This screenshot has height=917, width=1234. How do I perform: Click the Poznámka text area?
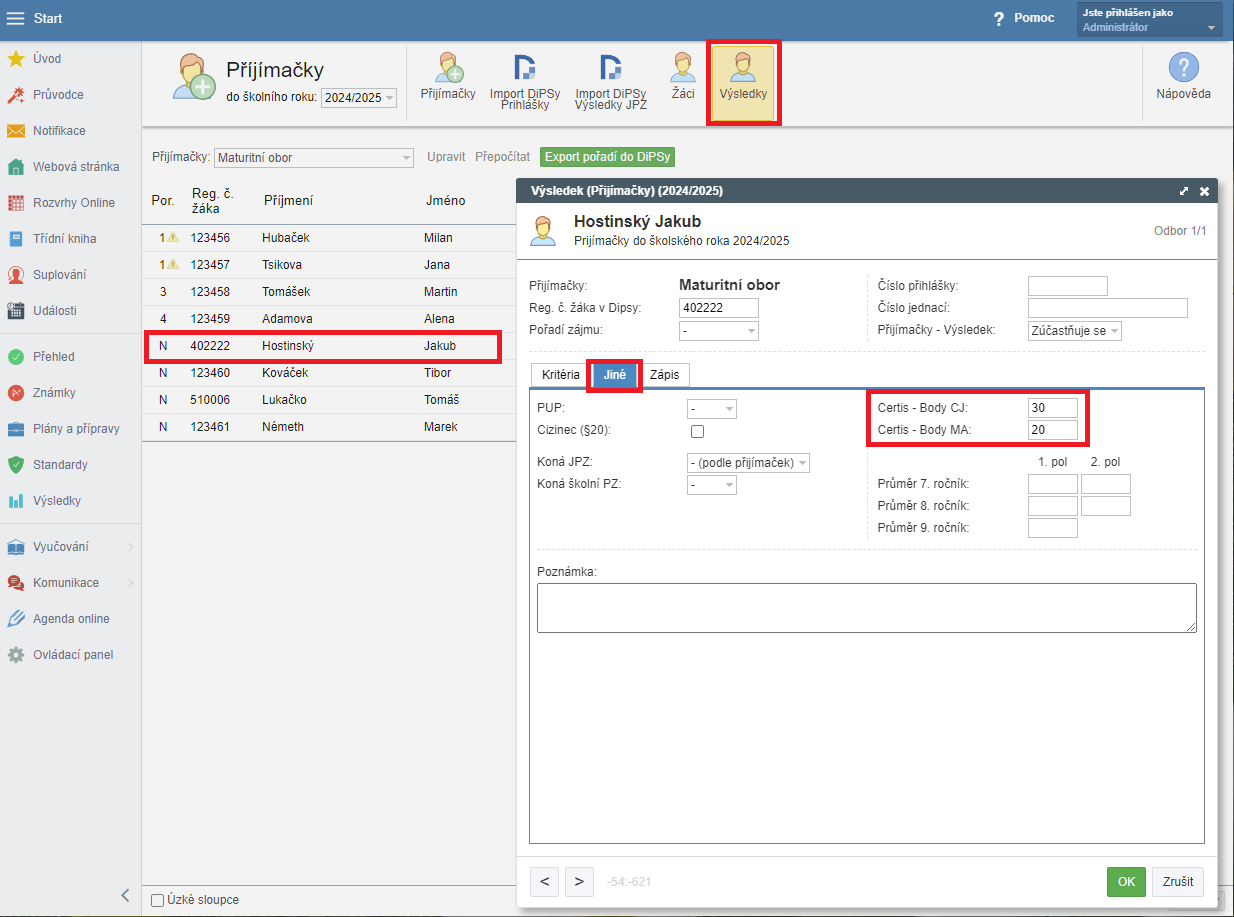click(867, 608)
